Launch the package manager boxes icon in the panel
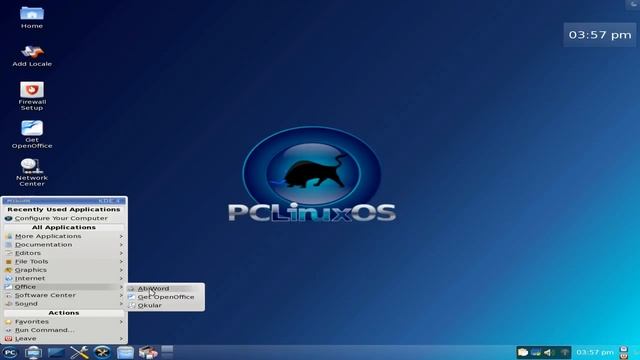The width and height of the screenshot is (640, 360). tap(148, 352)
